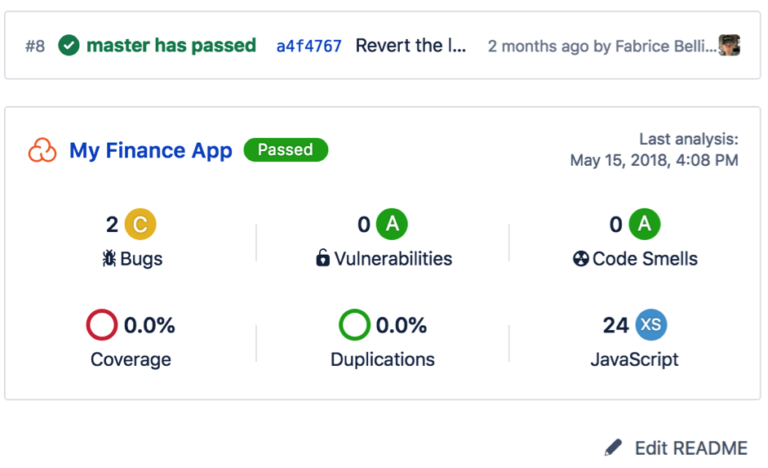The width and height of the screenshot is (768, 468).
Task: Click the lock icon beside Vulnerabilities
Action: tap(322, 257)
